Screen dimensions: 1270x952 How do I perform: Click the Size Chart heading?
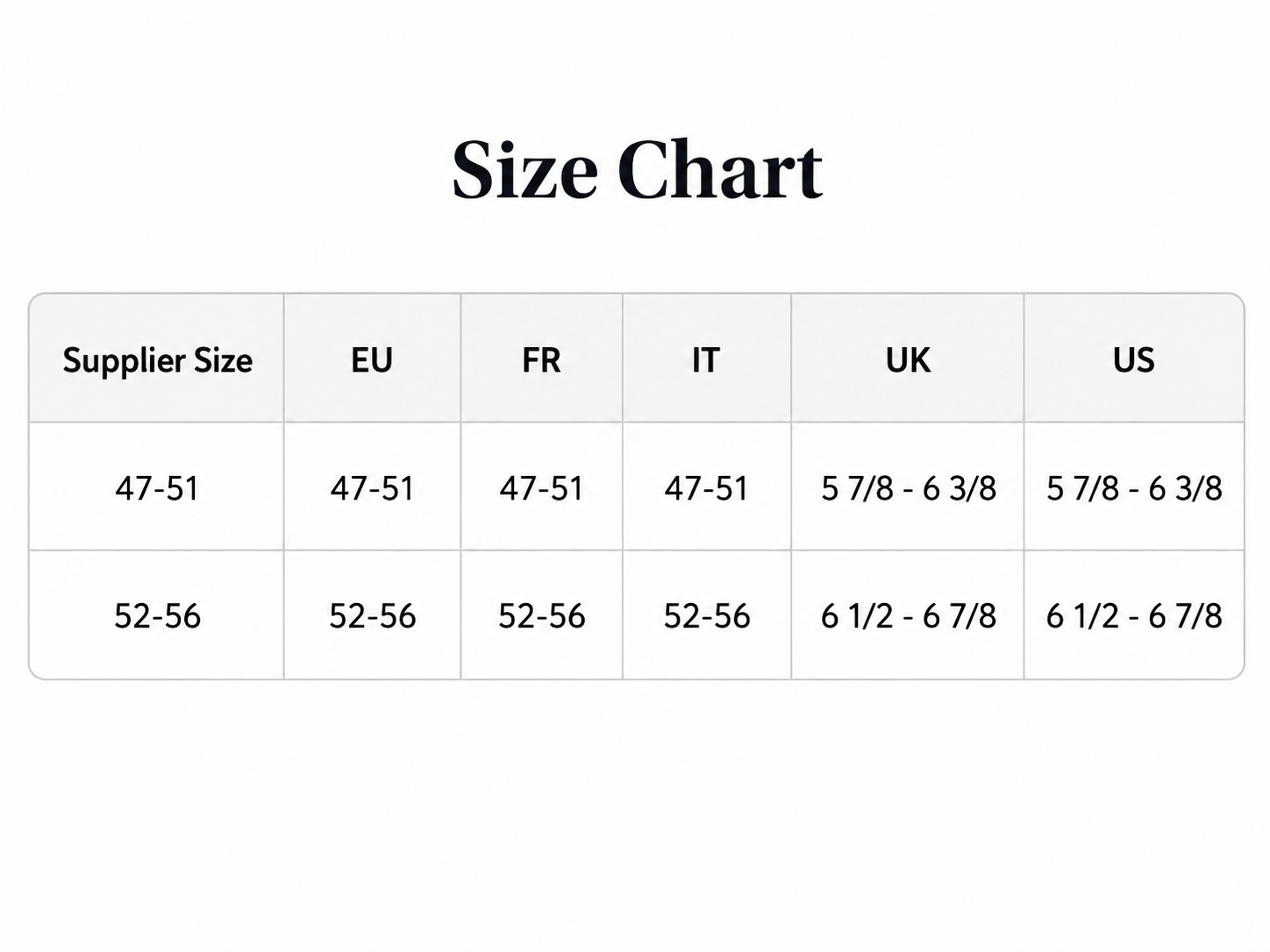pyautogui.click(x=637, y=170)
